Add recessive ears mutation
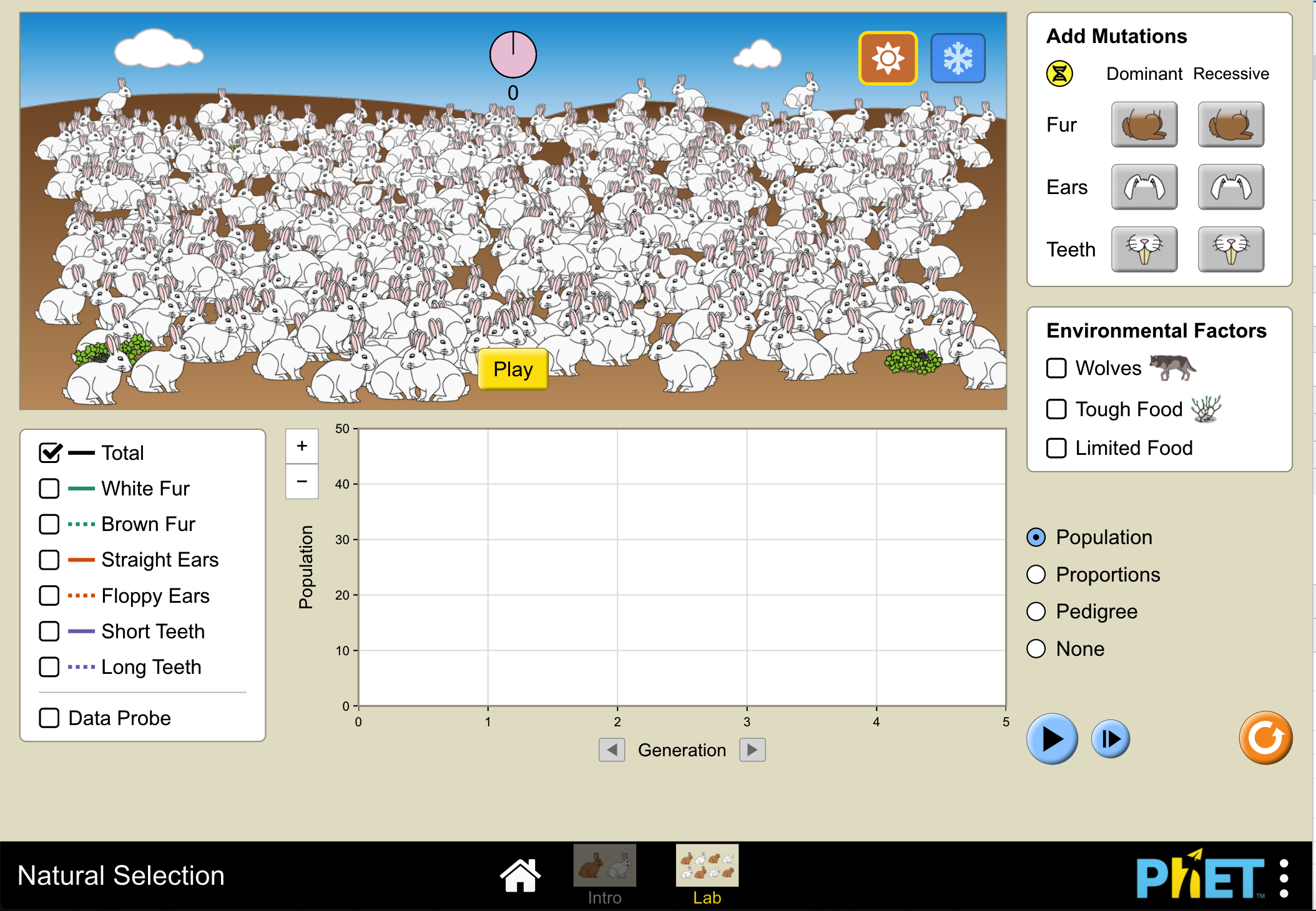This screenshot has height=911, width=1316. pyautogui.click(x=1230, y=187)
